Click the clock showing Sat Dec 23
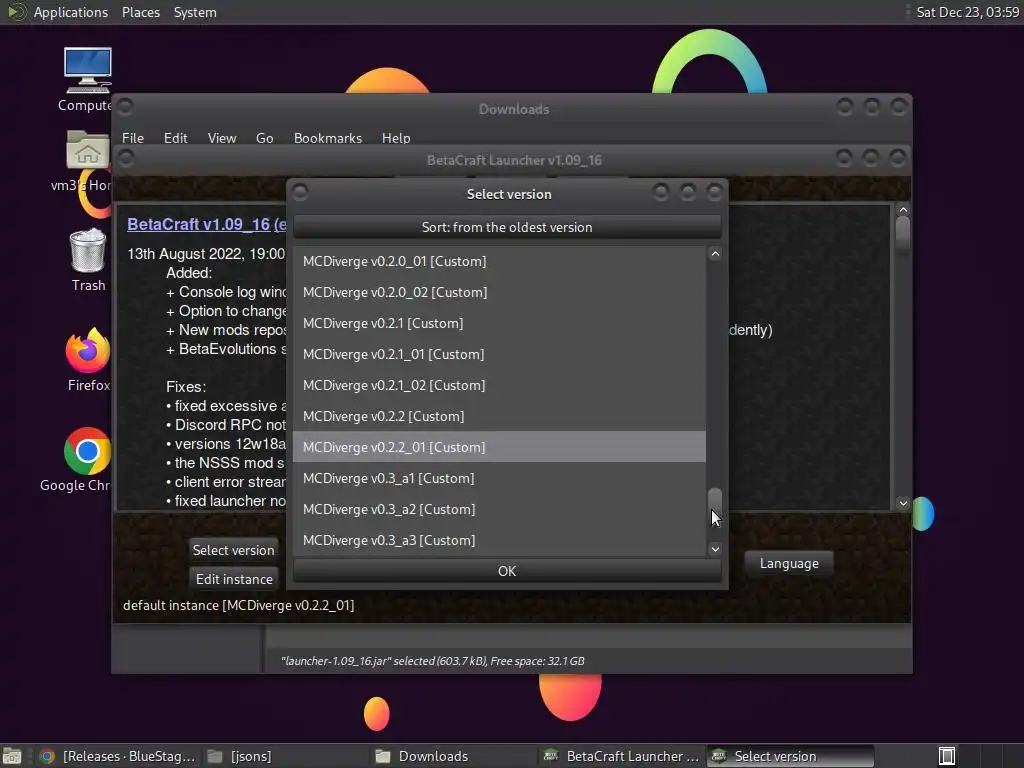Viewport: 1024px width, 768px height. point(967,12)
